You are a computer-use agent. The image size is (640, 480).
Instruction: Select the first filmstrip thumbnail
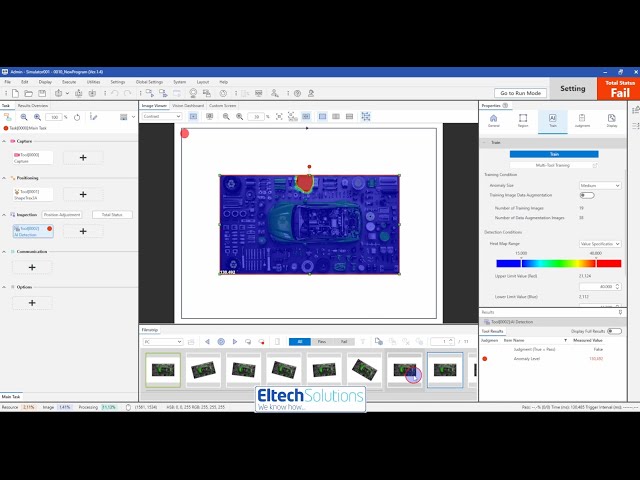coord(162,369)
